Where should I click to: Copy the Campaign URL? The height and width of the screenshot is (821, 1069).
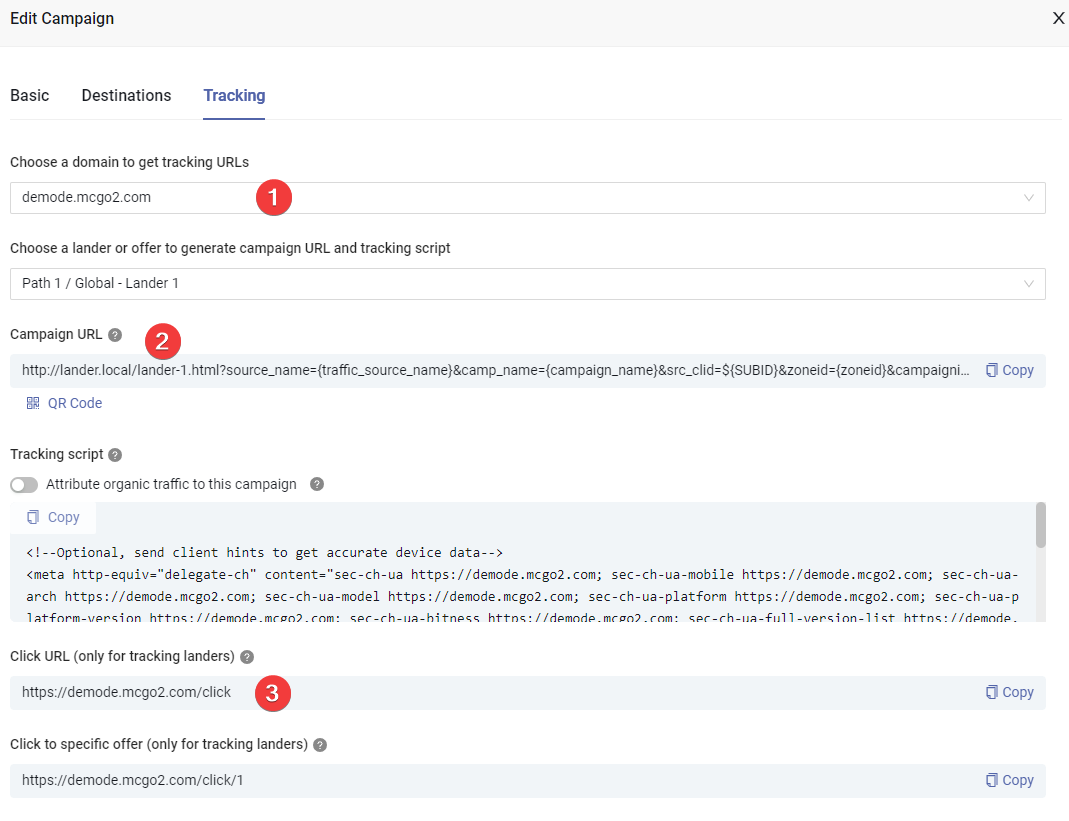point(1010,370)
